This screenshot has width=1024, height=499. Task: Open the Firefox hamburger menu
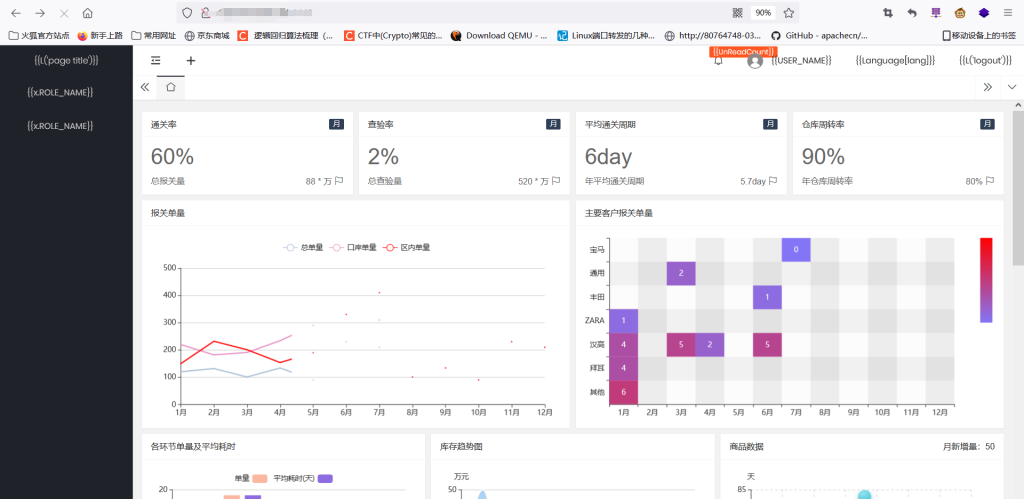pos(1008,13)
